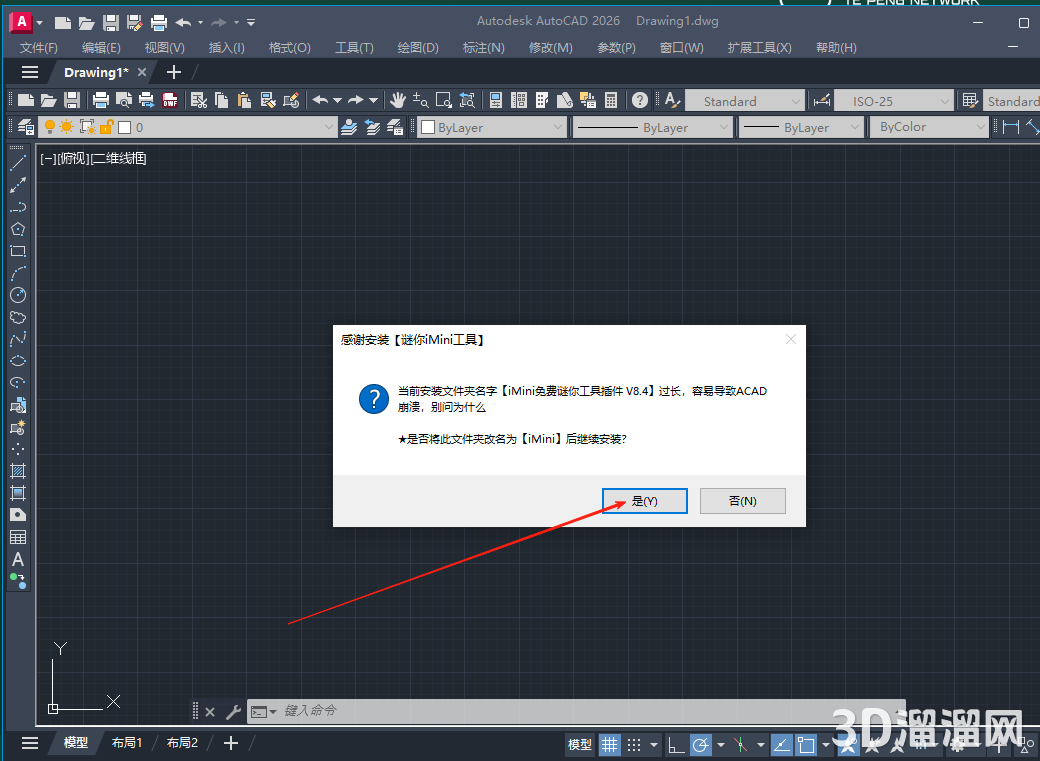The image size is (1040, 761).
Task: Open the 文件(F) menu
Action: click(x=38, y=48)
